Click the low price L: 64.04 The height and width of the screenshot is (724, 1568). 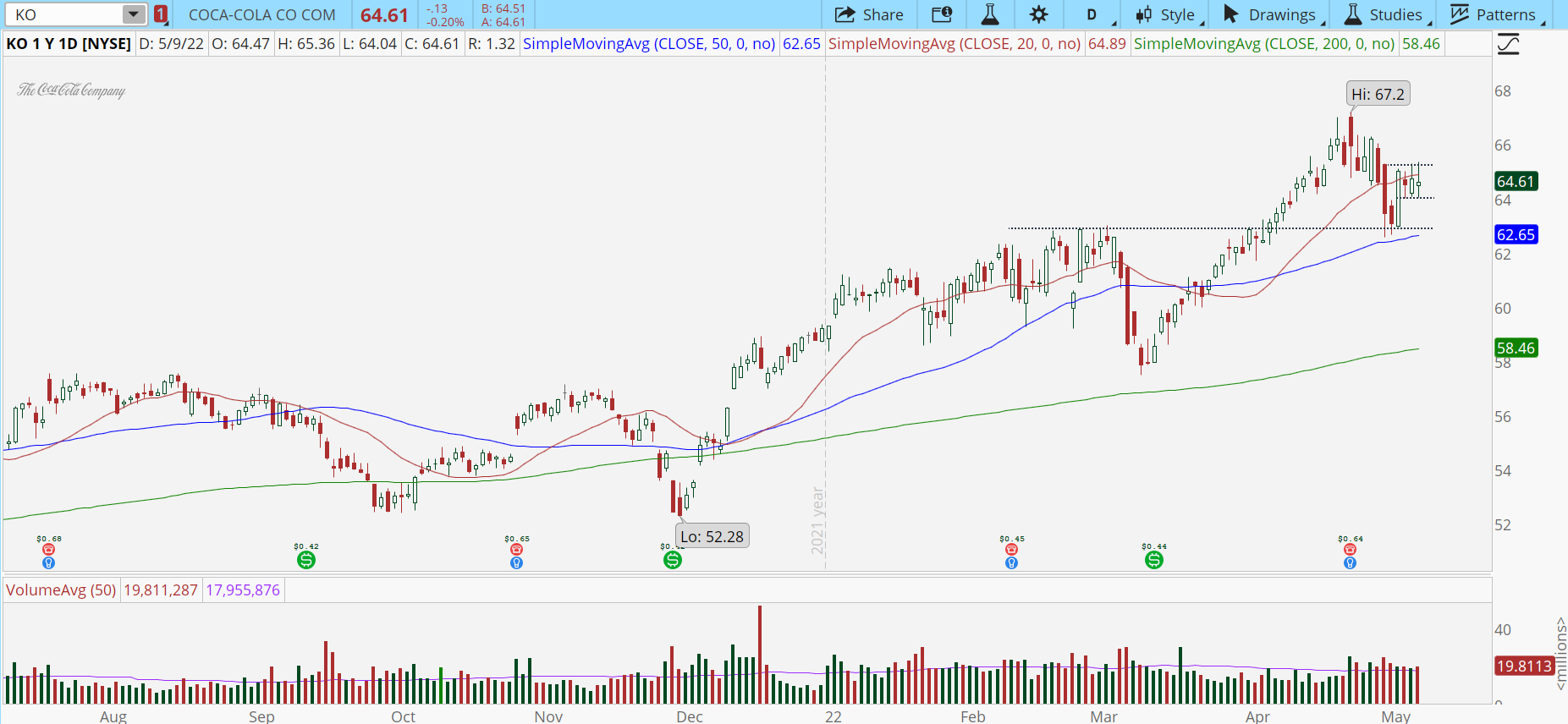coord(370,43)
